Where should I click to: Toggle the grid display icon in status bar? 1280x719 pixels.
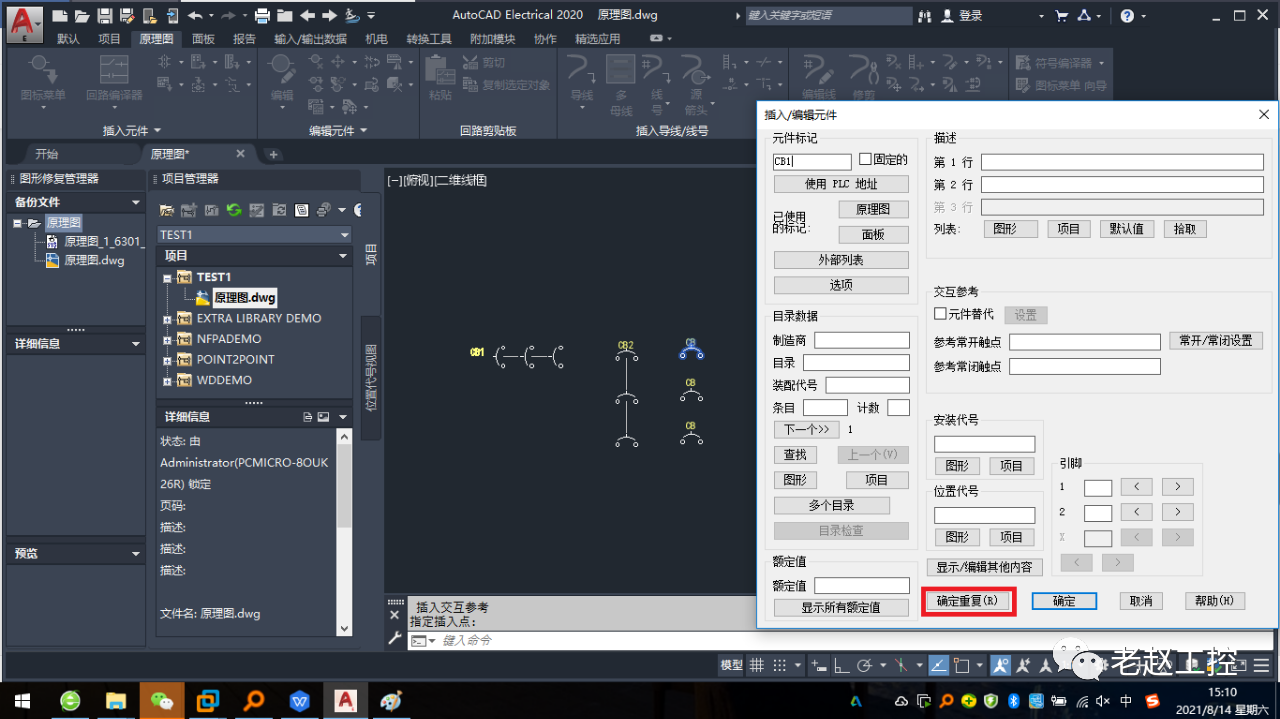pyautogui.click(x=757, y=666)
